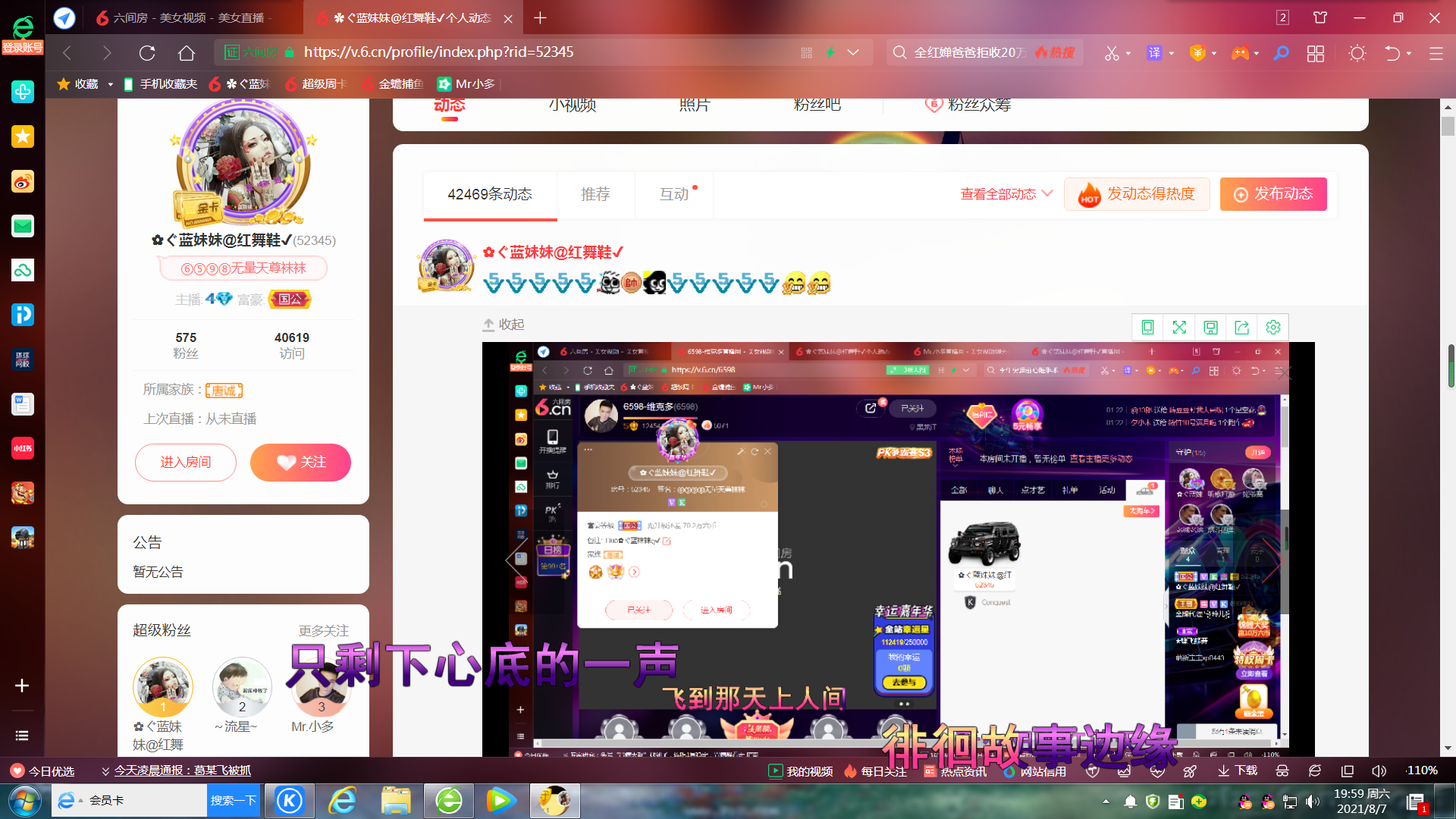Click the purple translate icon
The height and width of the screenshot is (819, 1456).
click(x=1154, y=53)
